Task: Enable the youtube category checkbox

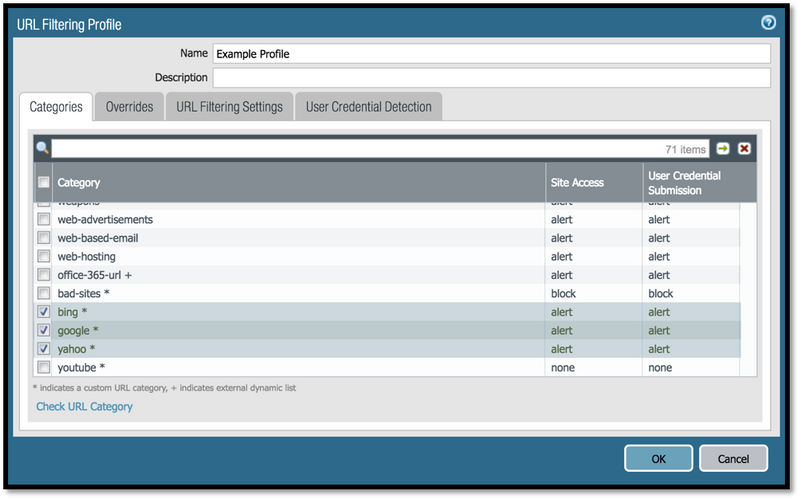Action: click(43, 367)
